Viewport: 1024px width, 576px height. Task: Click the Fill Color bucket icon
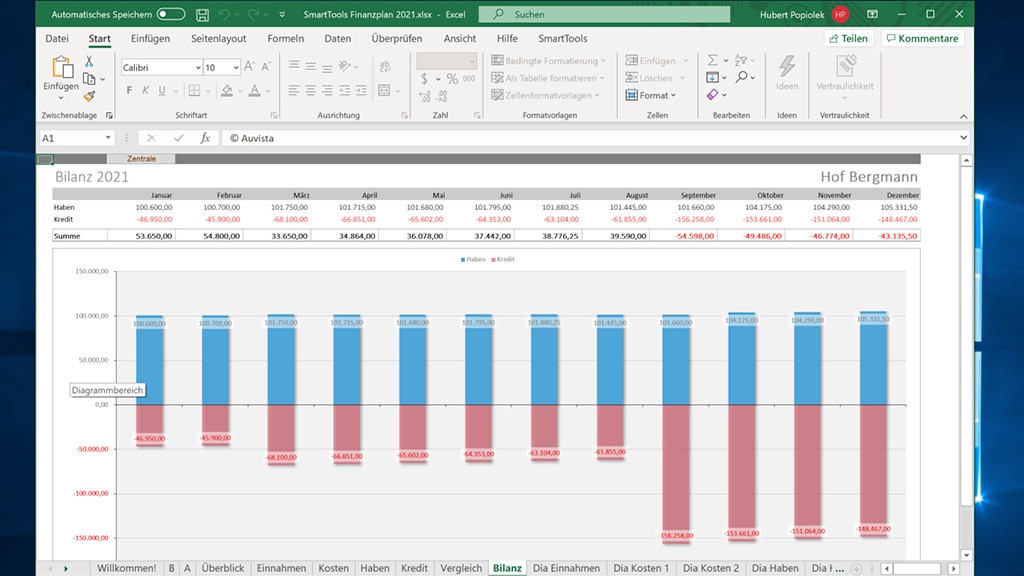226,90
